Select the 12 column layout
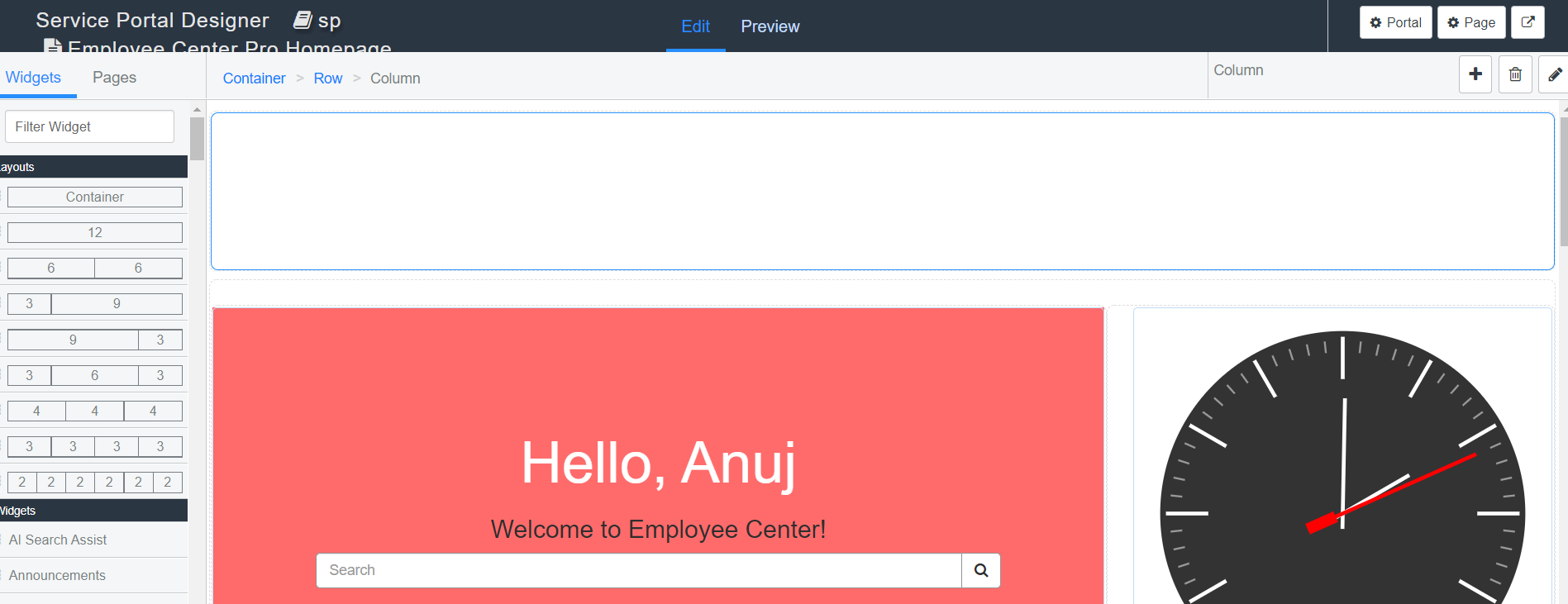The width and height of the screenshot is (1568, 604). point(95,232)
